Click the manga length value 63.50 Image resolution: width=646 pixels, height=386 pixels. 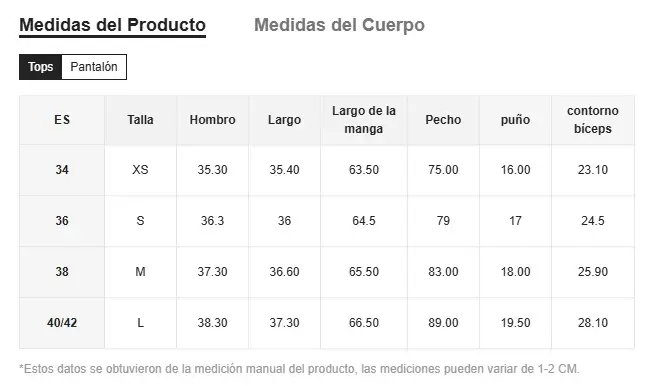click(x=364, y=170)
